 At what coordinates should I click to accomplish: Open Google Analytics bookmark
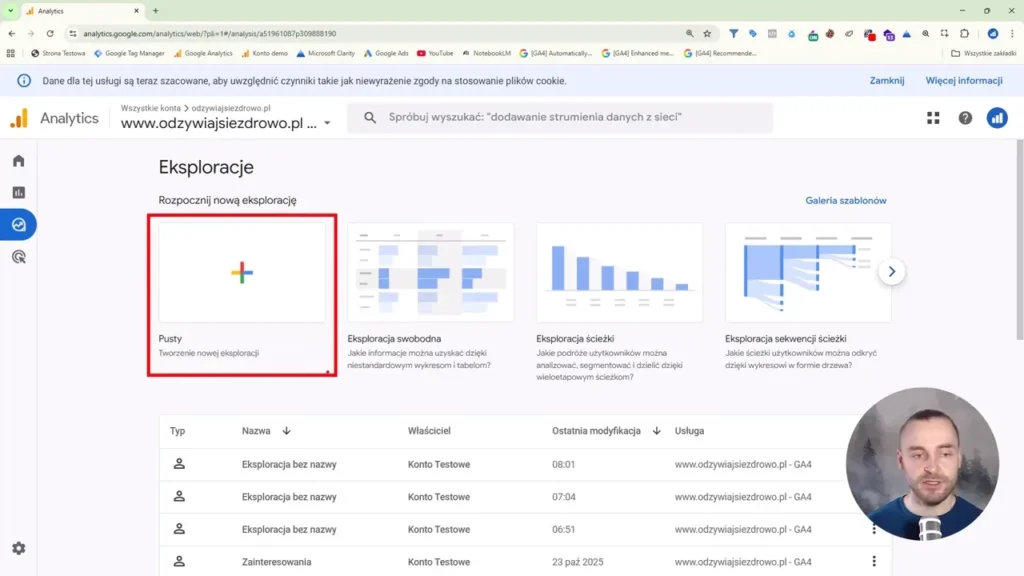[x=203, y=54]
